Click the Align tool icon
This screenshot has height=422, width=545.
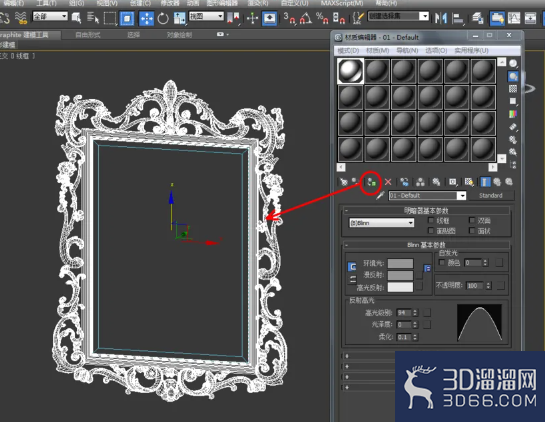coord(458,18)
